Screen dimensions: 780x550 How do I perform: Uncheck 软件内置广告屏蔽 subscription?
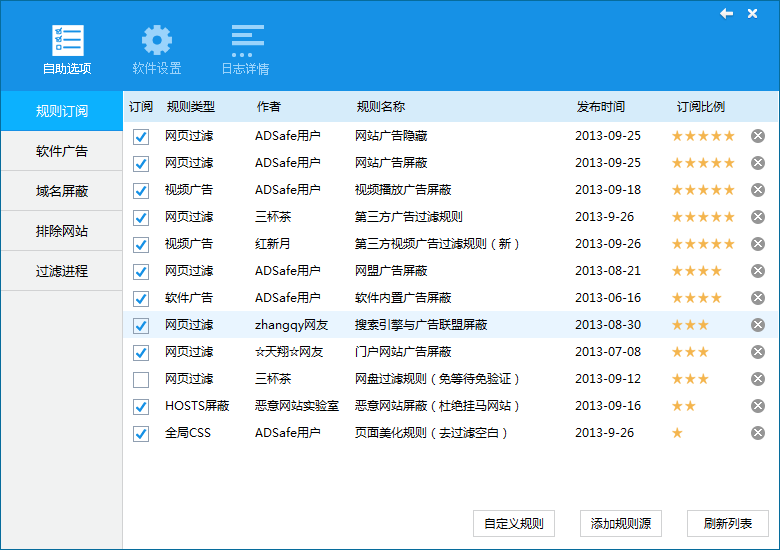tap(141, 299)
